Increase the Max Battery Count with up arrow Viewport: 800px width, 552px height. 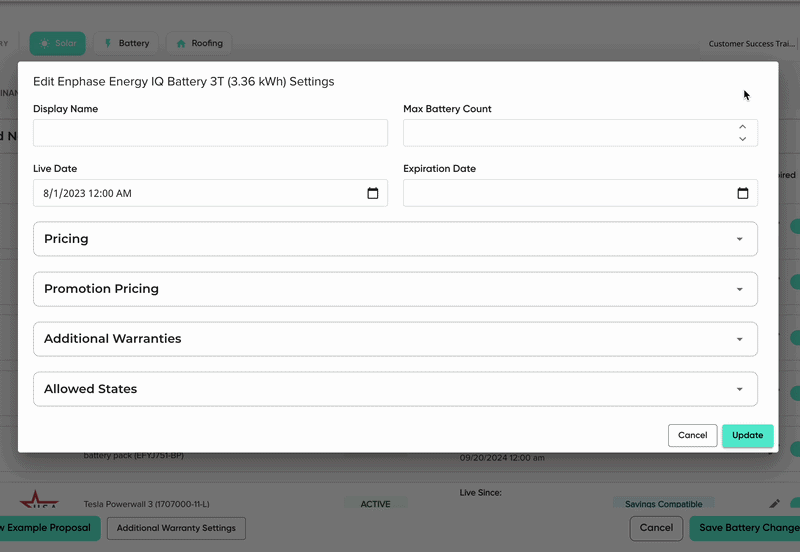click(x=743, y=127)
